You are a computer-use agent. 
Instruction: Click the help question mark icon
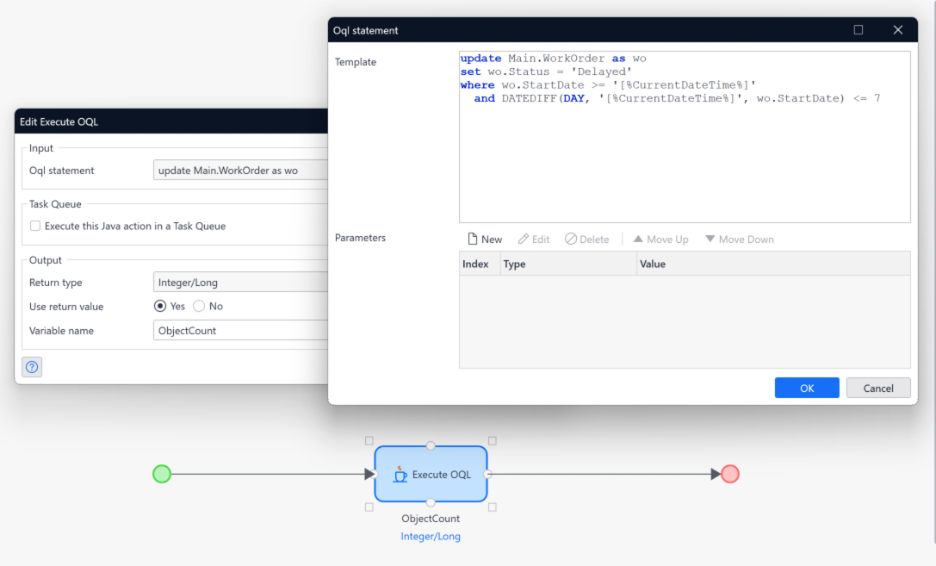coord(32,367)
